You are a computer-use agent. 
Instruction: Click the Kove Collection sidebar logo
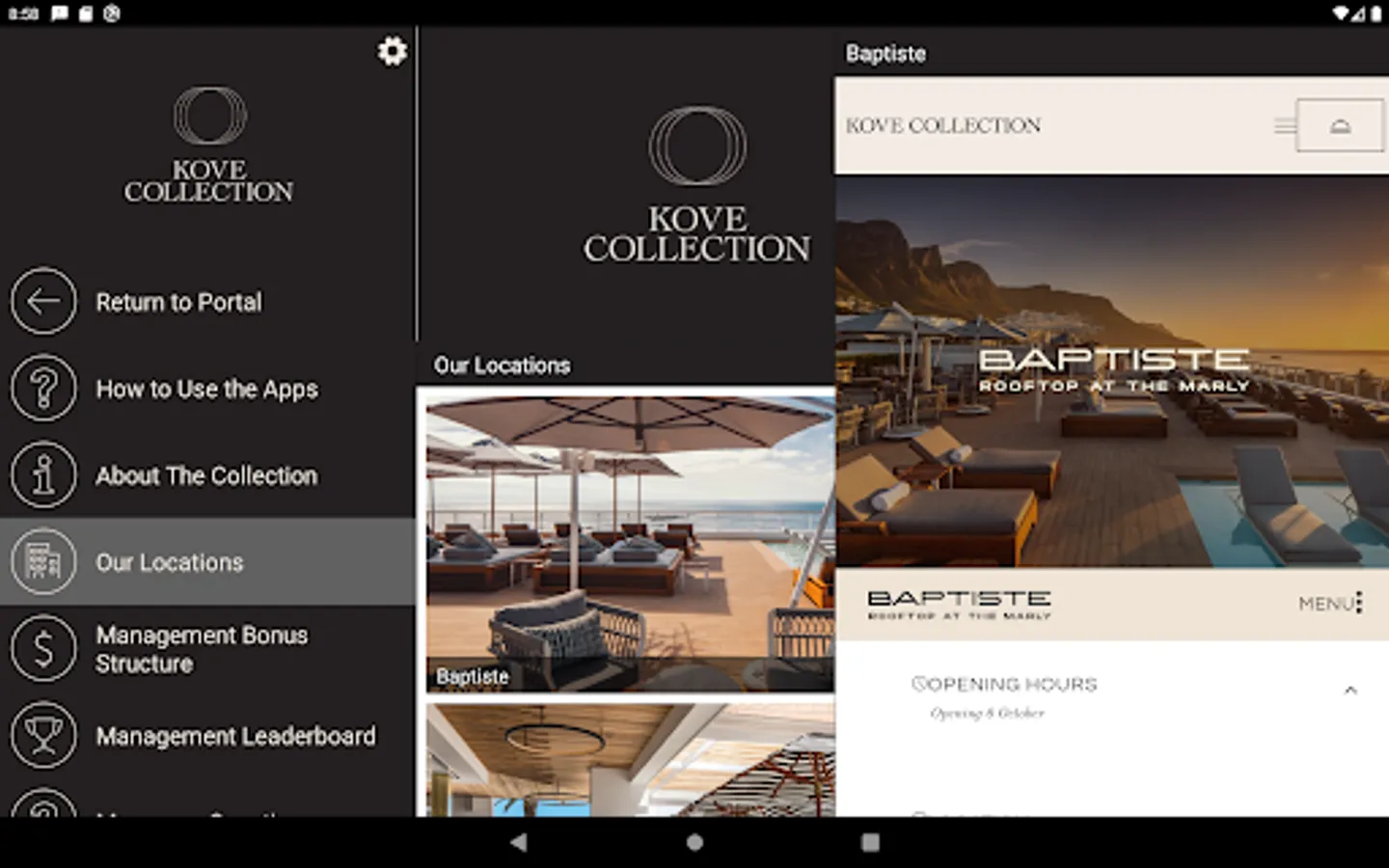point(208,146)
